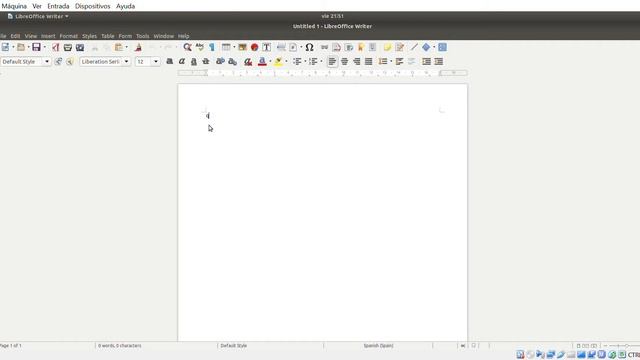Toggle Bold formatting
The height and width of the screenshot is (360, 640).
[x=169, y=62]
